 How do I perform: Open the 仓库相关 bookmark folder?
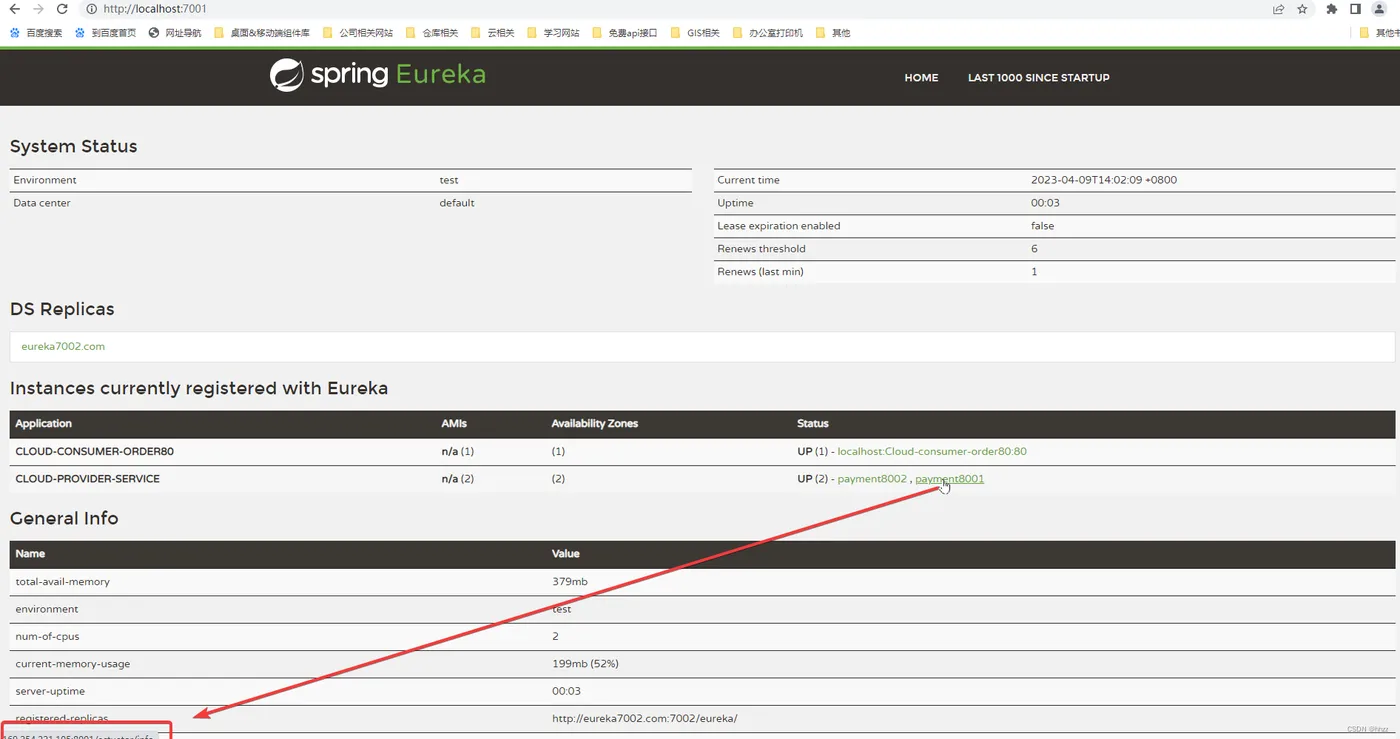click(x=432, y=33)
